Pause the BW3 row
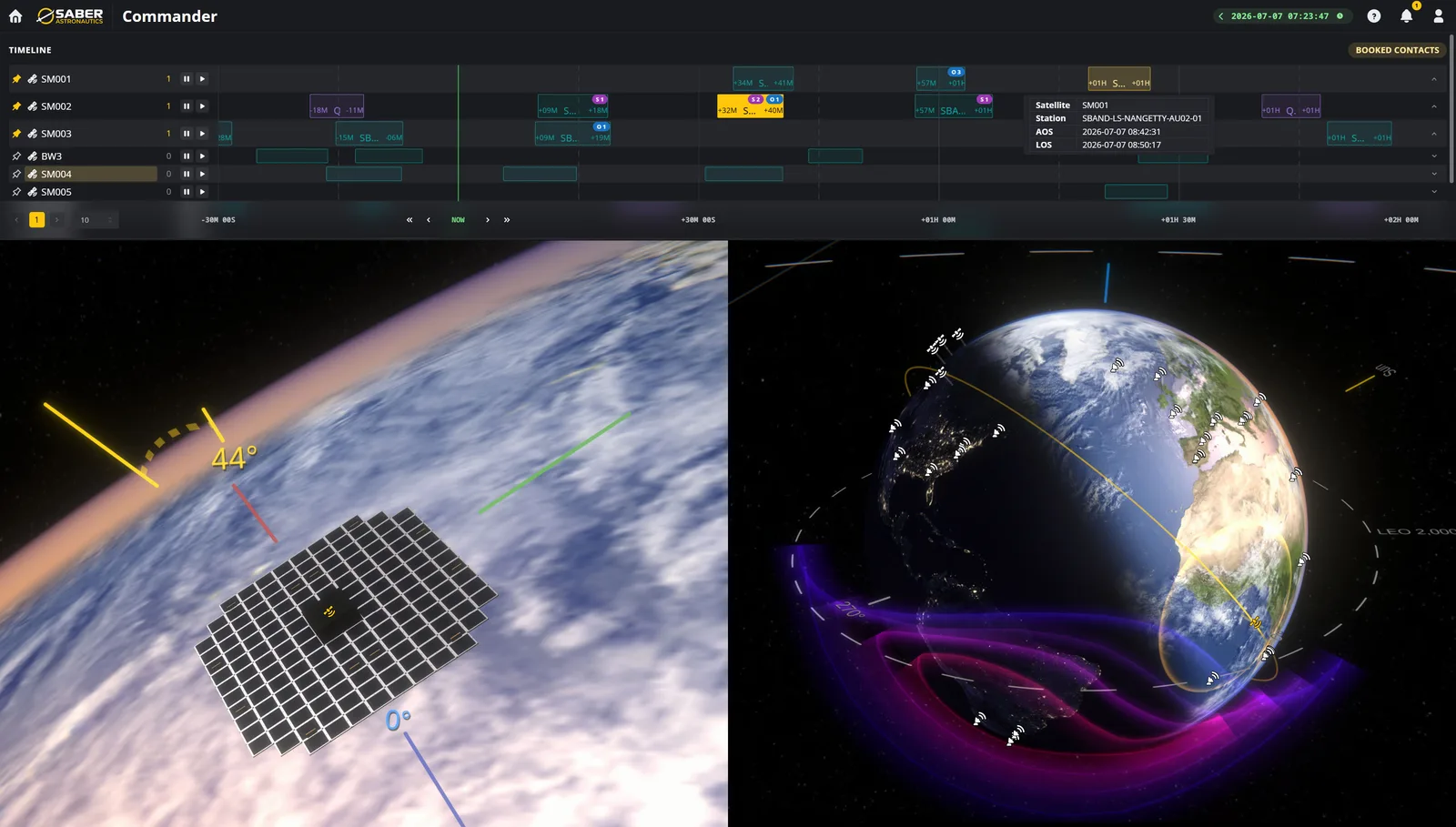 [x=187, y=156]
